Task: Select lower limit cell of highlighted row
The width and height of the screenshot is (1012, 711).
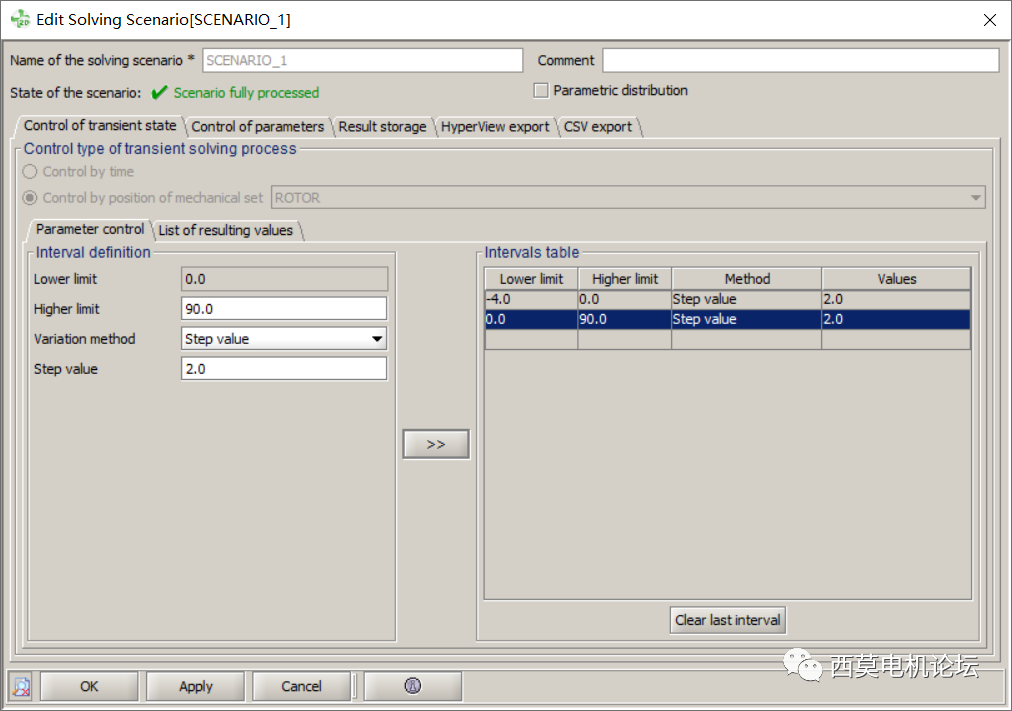Action: (x=531, y=319)
